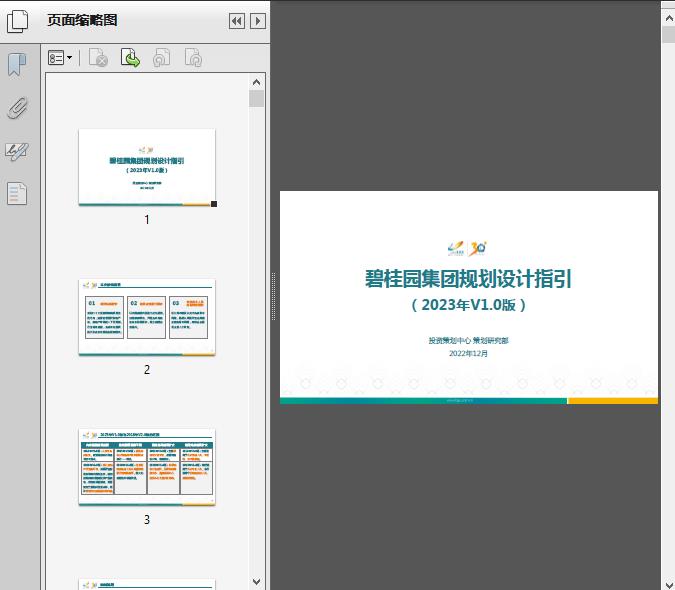Select page 3 thumbnail
Viewport: 675px width, 590px height.
pyautogui.click(x=147, y=467)
